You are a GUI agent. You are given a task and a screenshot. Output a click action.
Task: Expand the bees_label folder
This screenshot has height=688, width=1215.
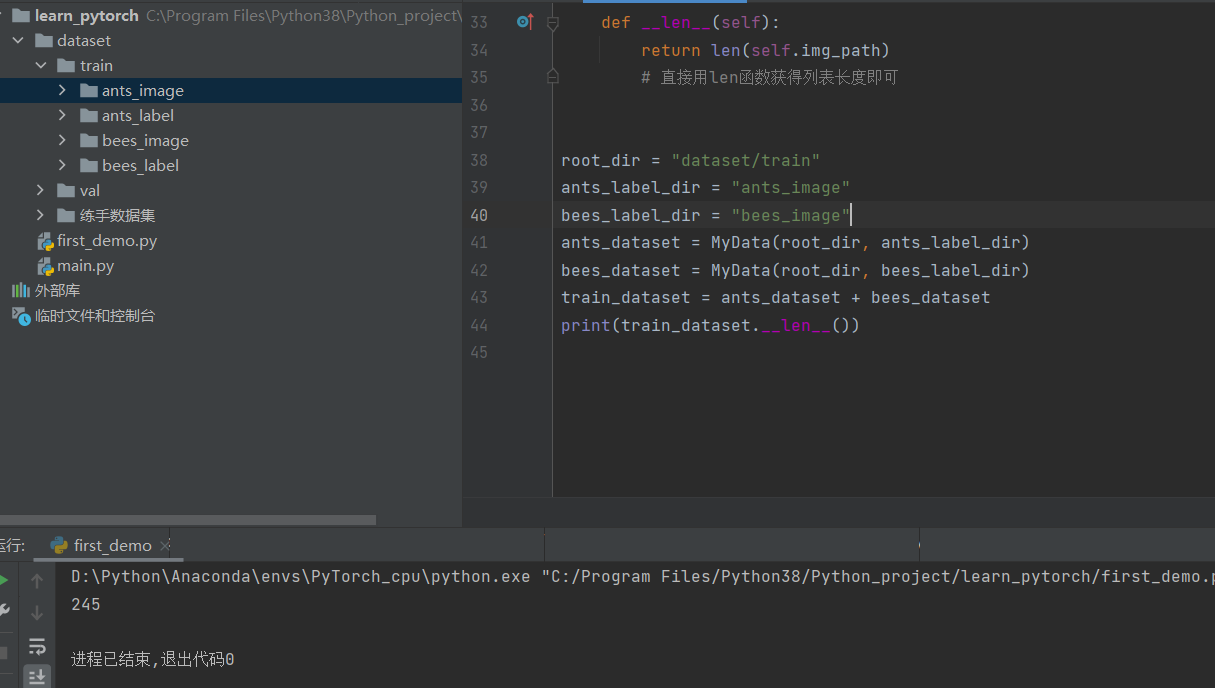62,166
